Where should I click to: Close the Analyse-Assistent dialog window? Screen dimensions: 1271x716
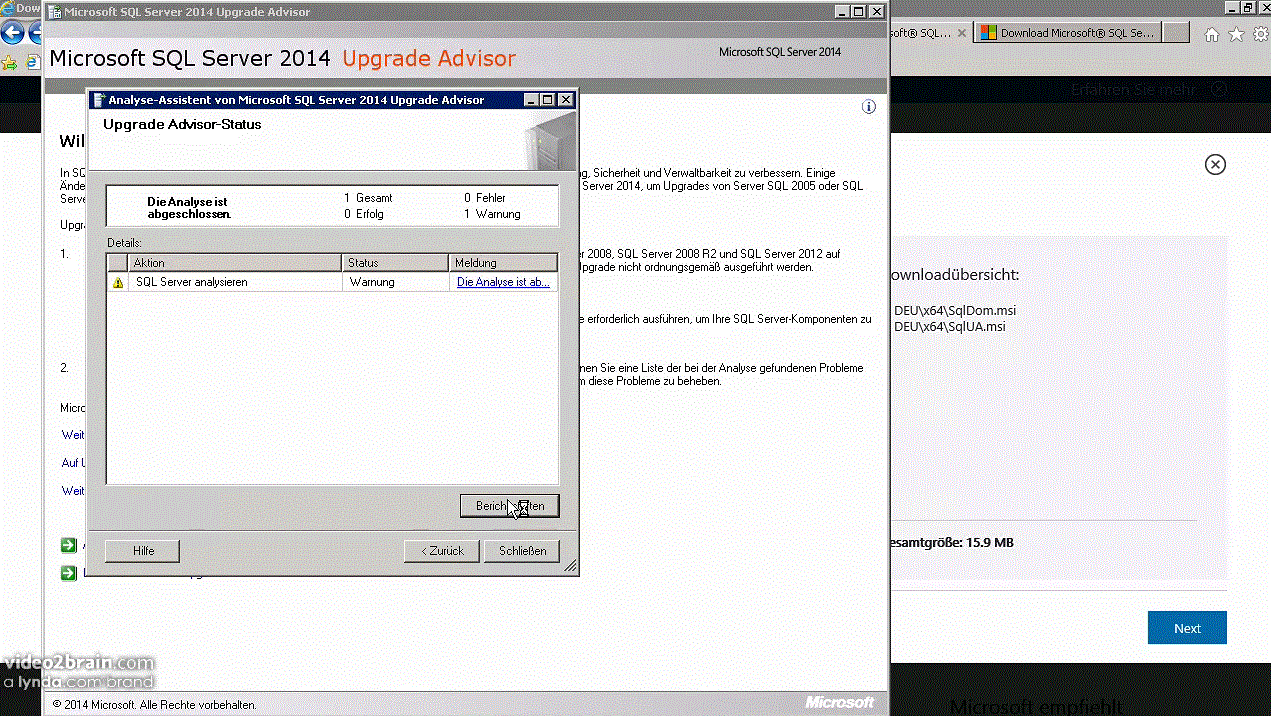pos(566,100)
